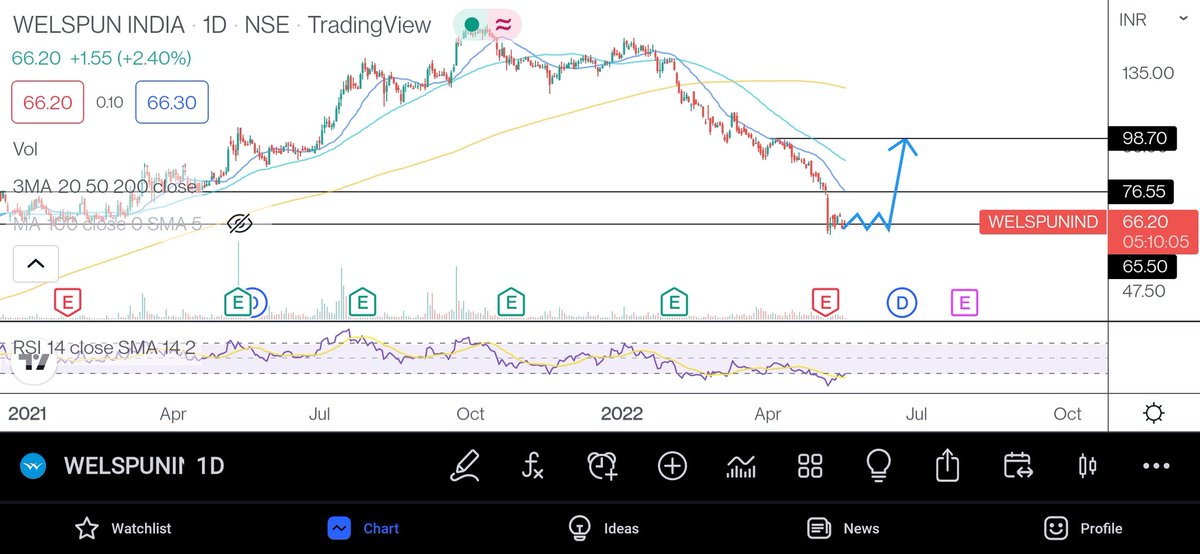This screenshot has width=1200, height=554.
Task: Tap the 2022 time axis label
Action: 621,413
